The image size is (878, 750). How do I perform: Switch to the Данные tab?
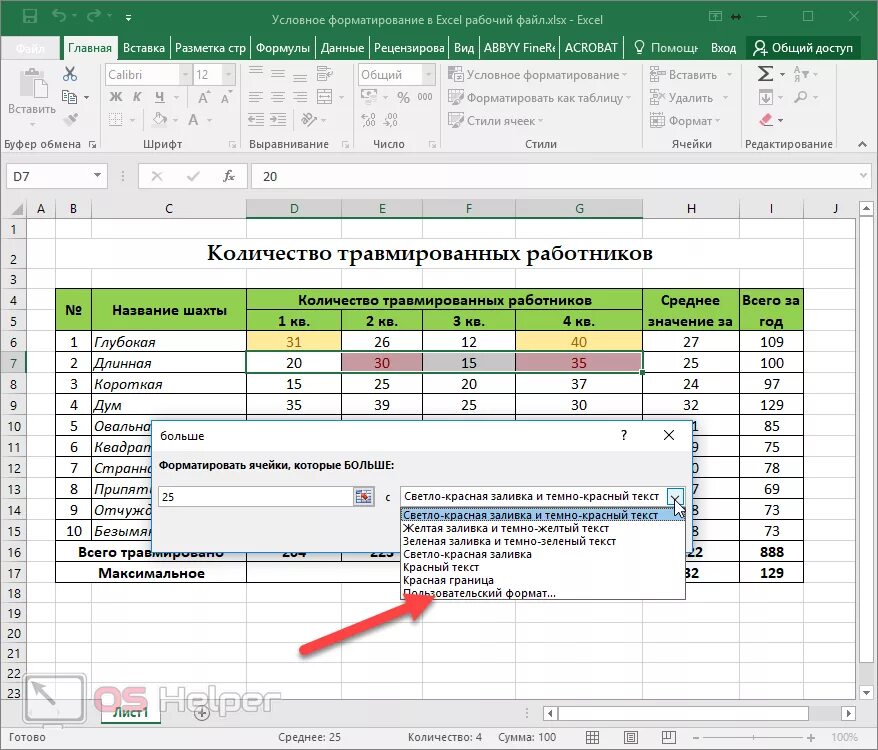(342, 48)
